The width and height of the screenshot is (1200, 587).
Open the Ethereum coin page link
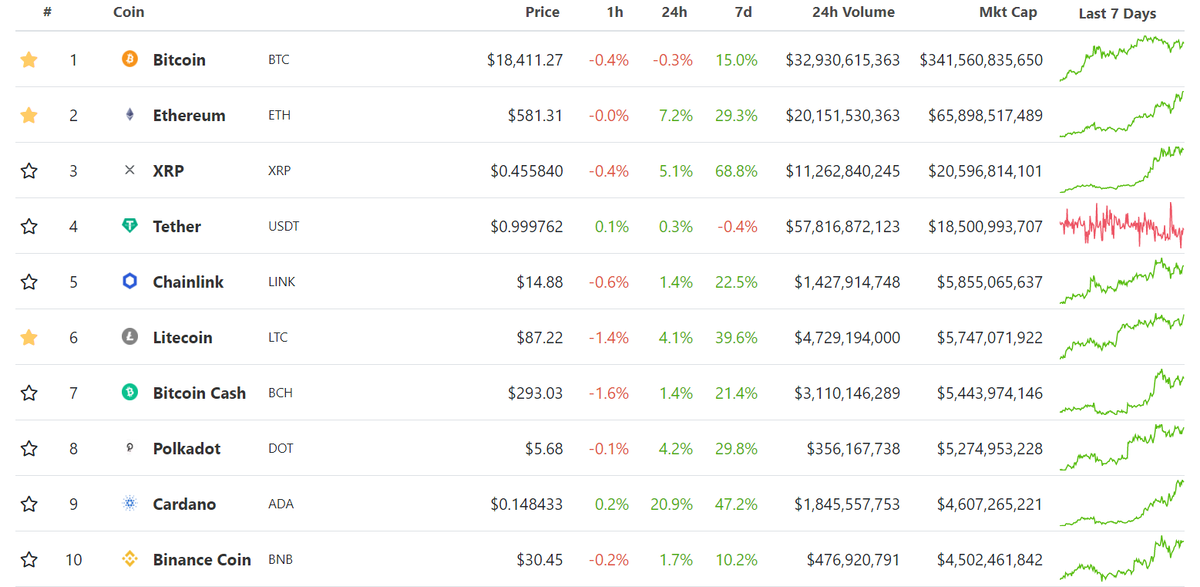click(x=189, y=115)
